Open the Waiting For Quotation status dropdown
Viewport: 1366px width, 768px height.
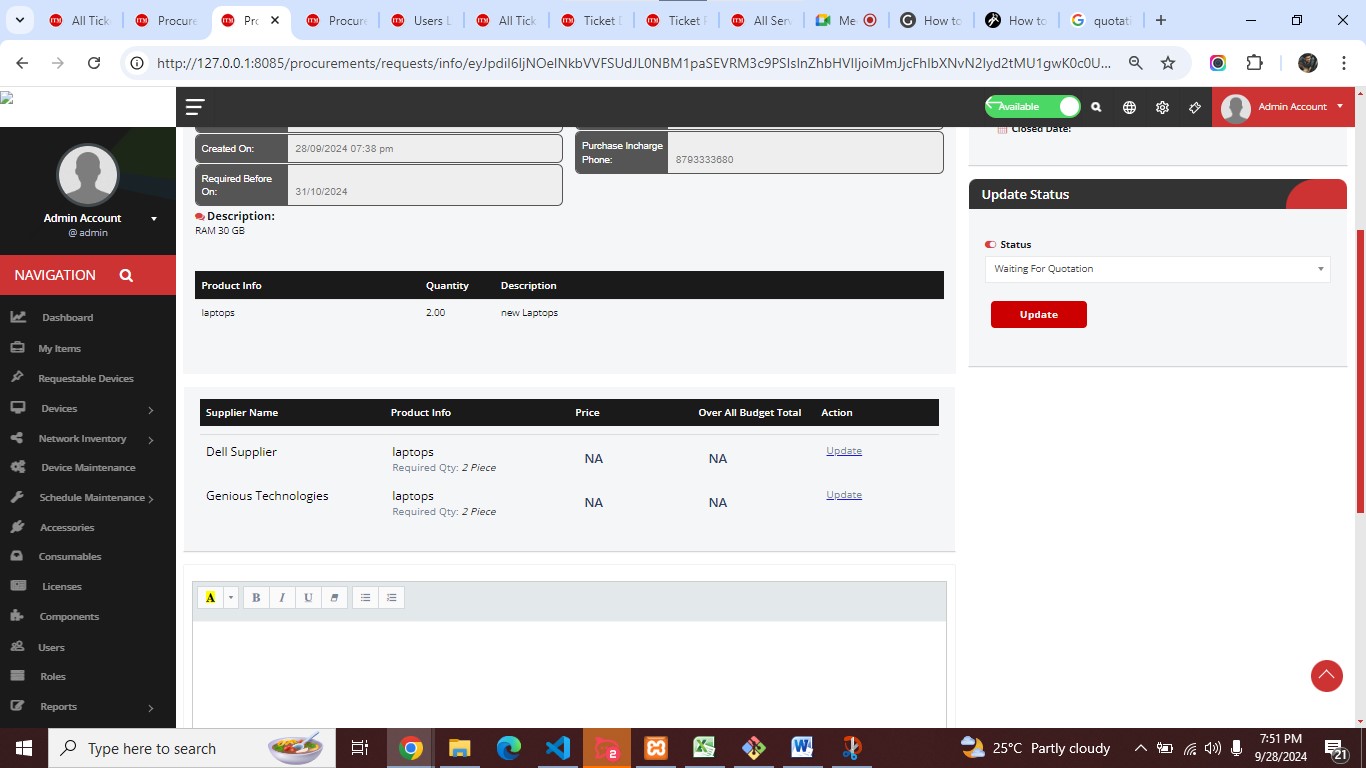[x=1156, y=268]
